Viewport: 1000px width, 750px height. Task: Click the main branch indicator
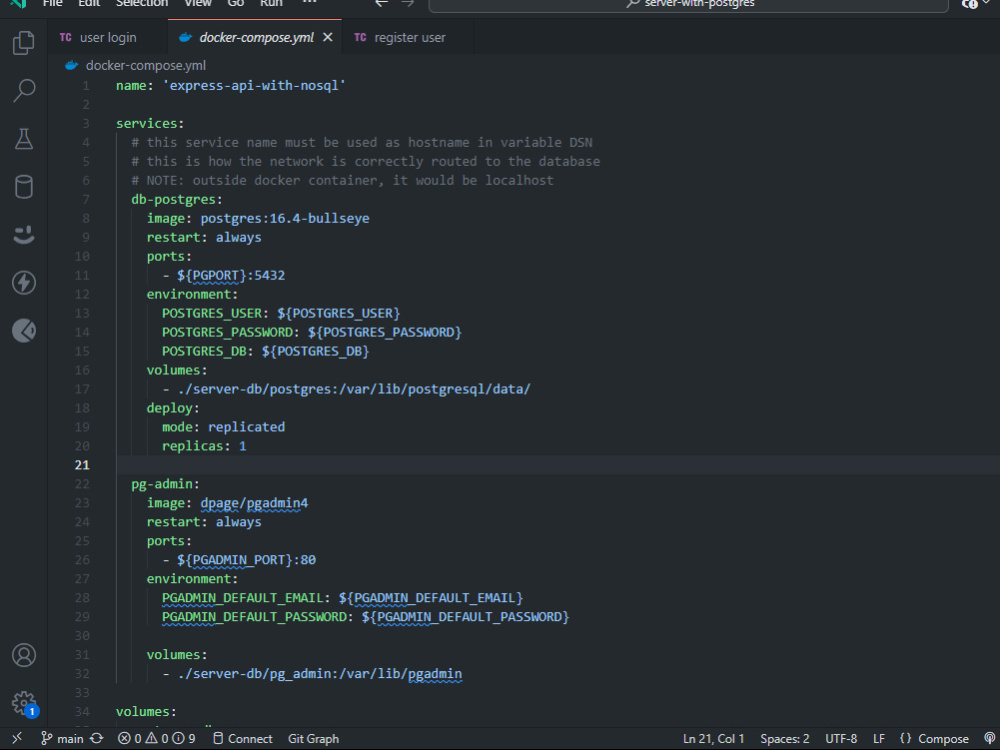(62, 739)
